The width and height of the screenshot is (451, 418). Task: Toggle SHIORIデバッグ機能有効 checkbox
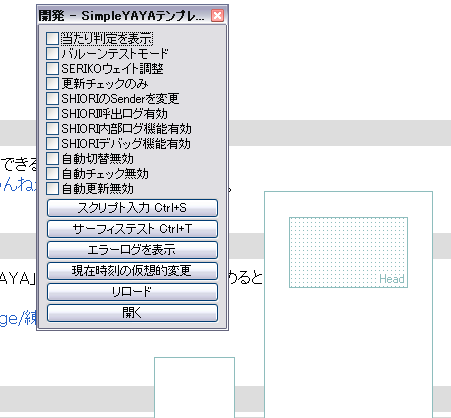pos(52,143)
